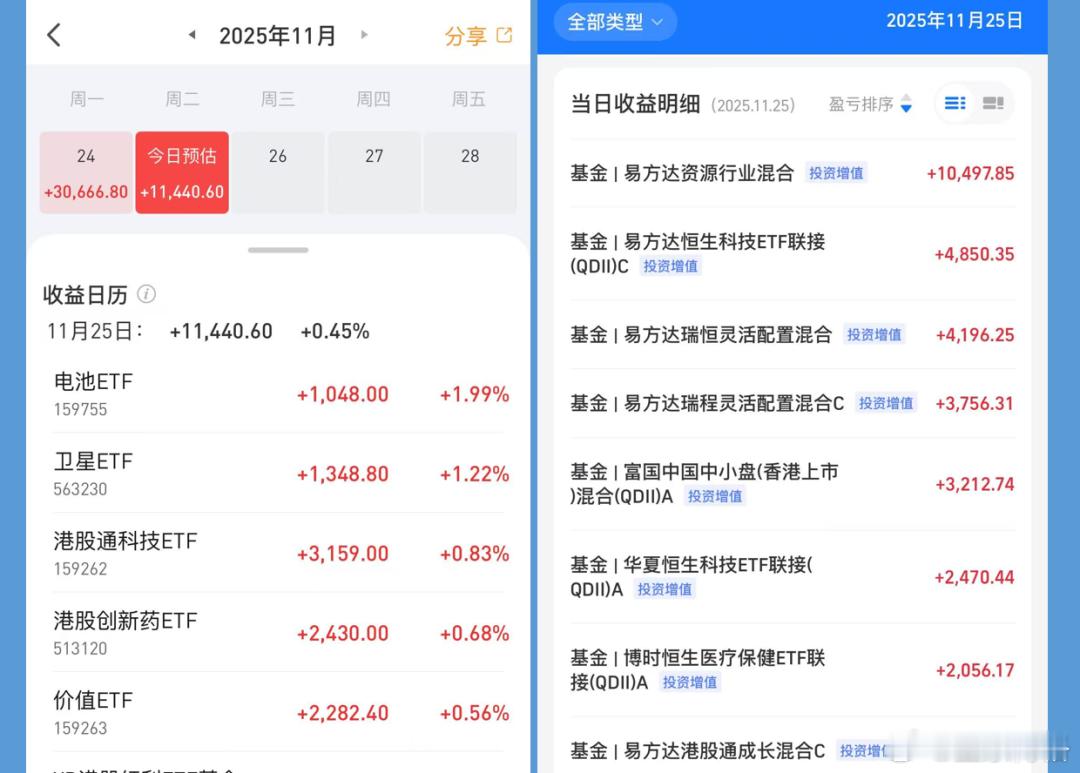
Task: Open the 全部类型 filter dropdown
Action: click(614, 21)
